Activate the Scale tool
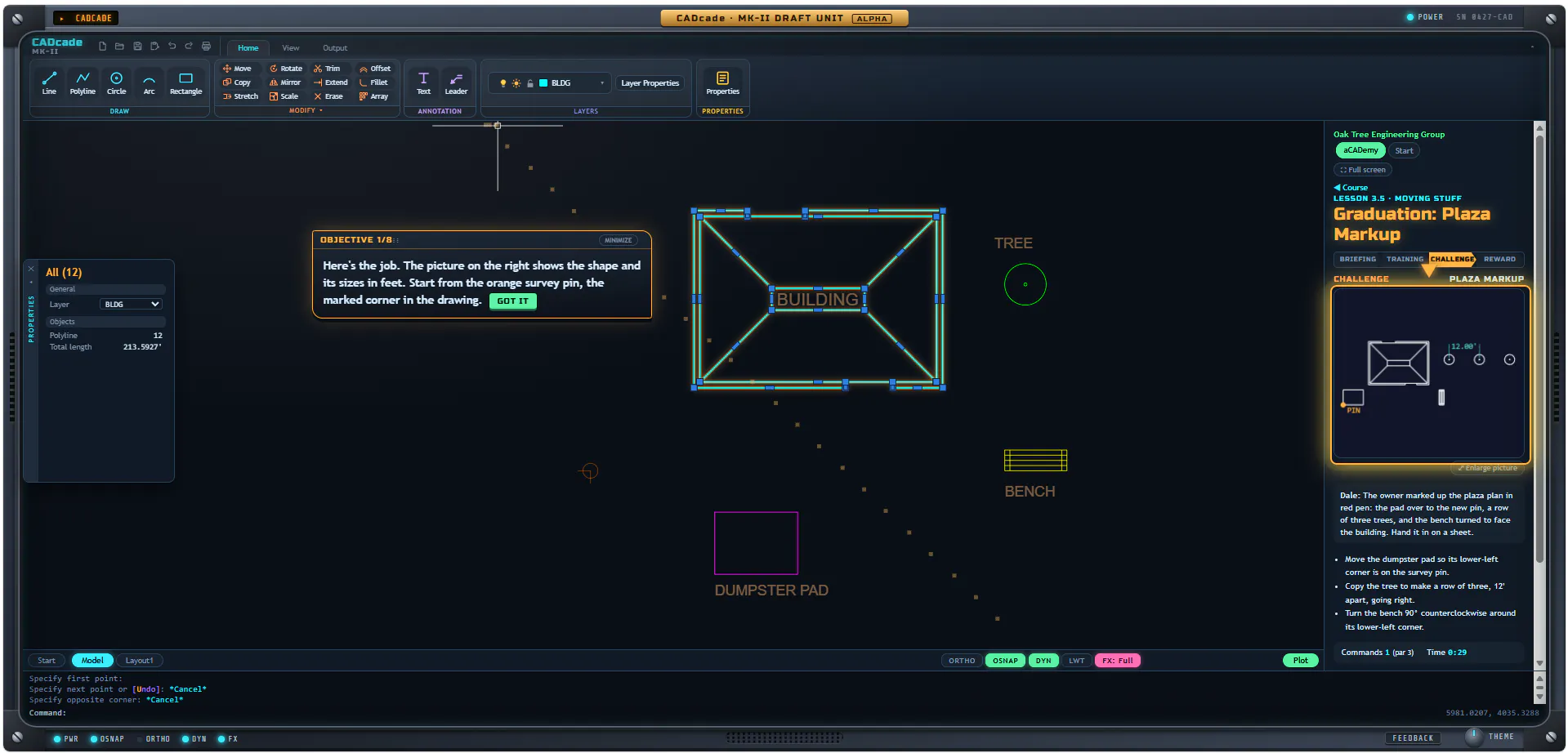The height and width of the screenshot is (753, 1568). point(284,96)
